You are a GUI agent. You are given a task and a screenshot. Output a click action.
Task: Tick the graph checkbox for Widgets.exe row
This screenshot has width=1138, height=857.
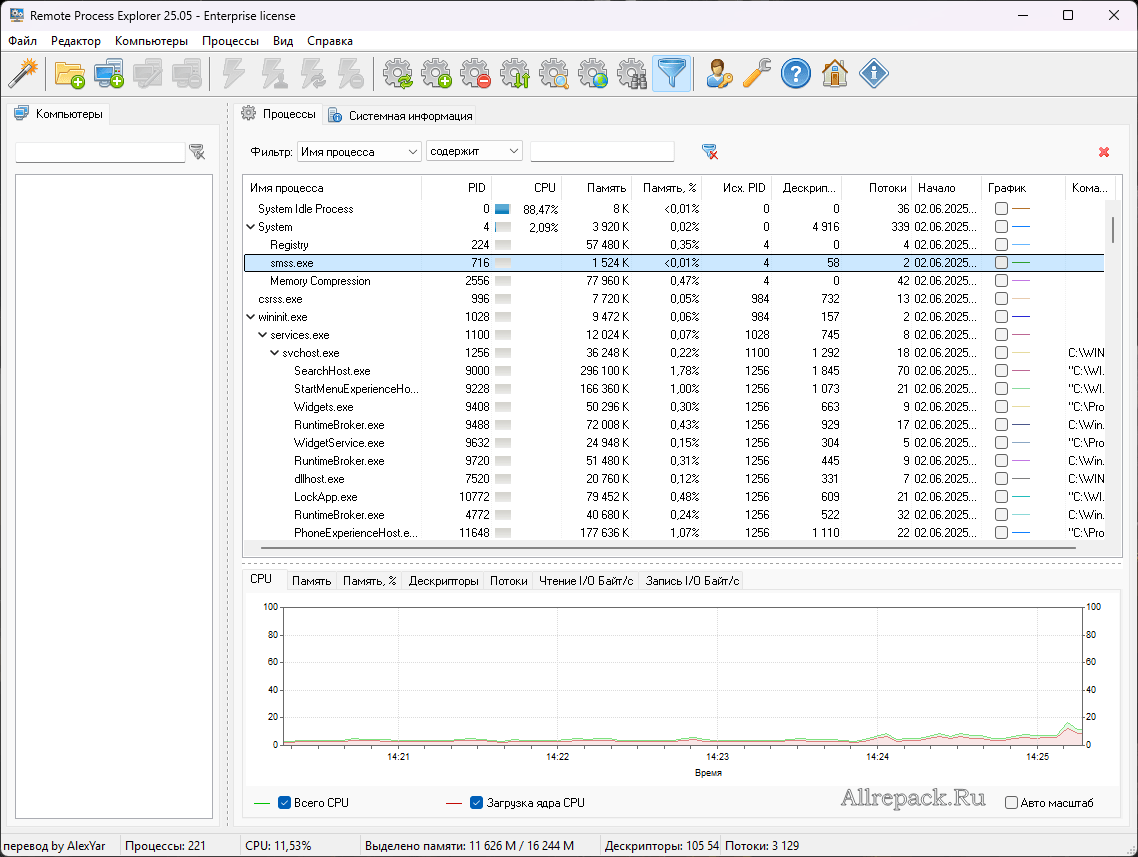point(1002,406)
